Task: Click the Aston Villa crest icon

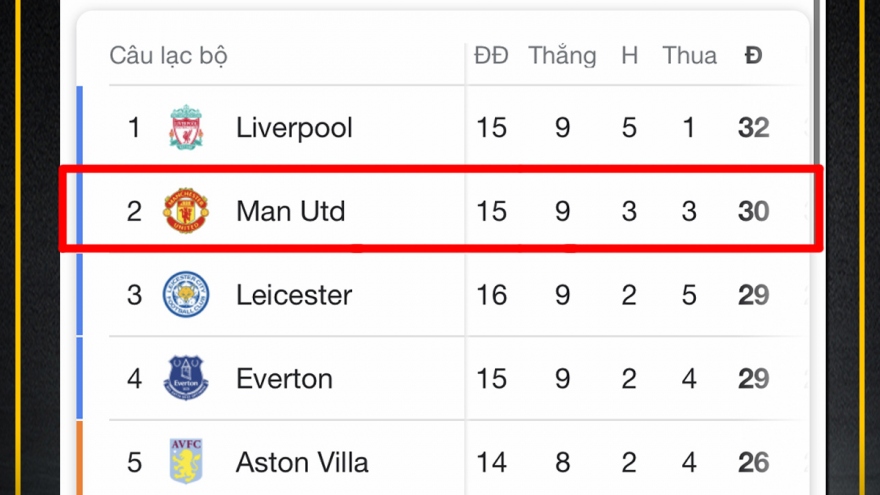Action: pyautogui.click(x=186, y=462)
